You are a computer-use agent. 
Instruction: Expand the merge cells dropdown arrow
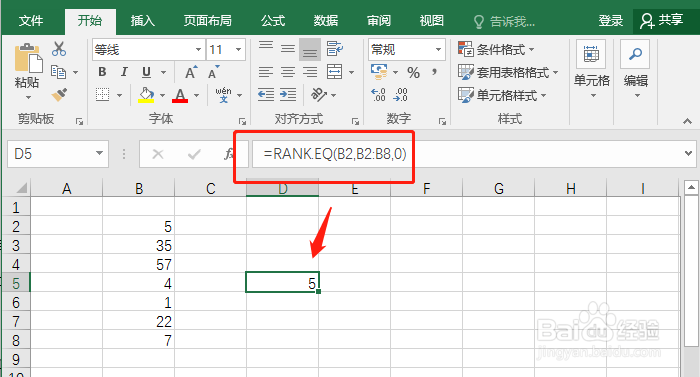click(x=351, y=72)
